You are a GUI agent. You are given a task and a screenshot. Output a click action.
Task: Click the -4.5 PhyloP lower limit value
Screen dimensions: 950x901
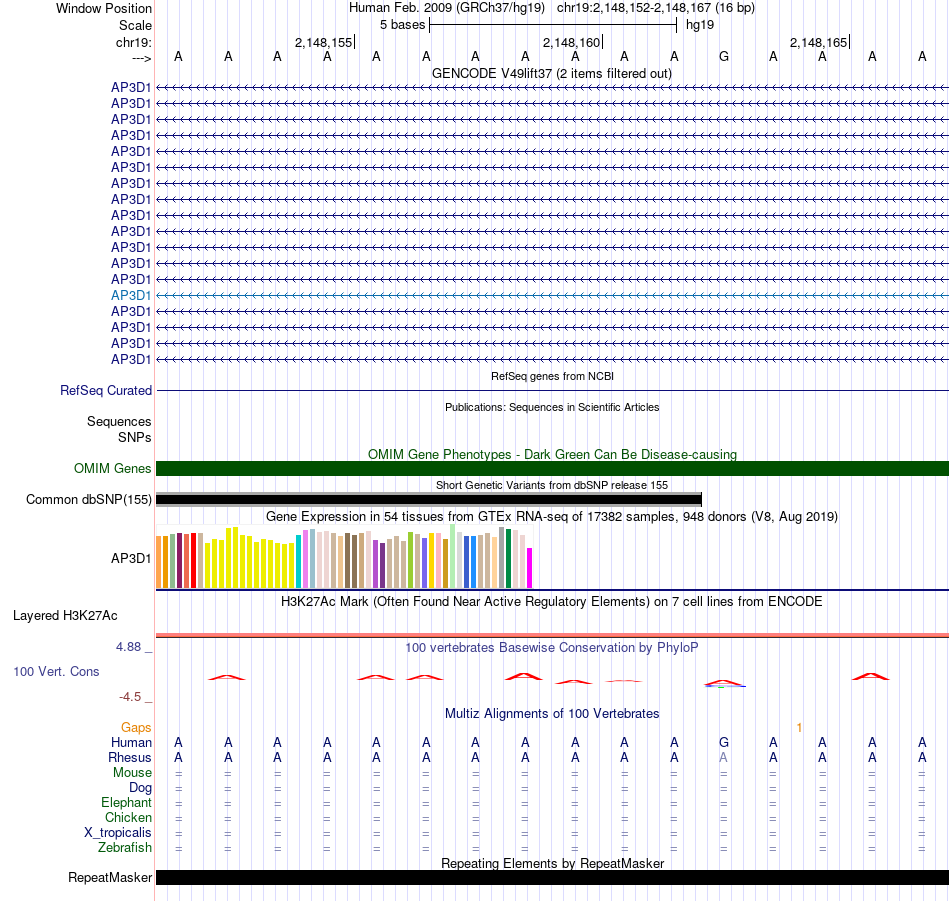pyautogui.click(x=130, y=697)
